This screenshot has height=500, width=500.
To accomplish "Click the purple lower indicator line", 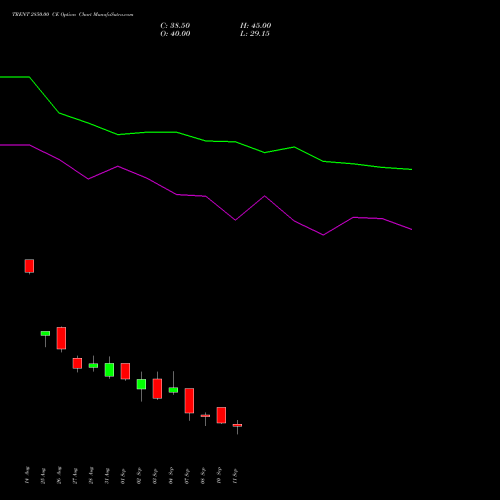I will click(206, 196).
